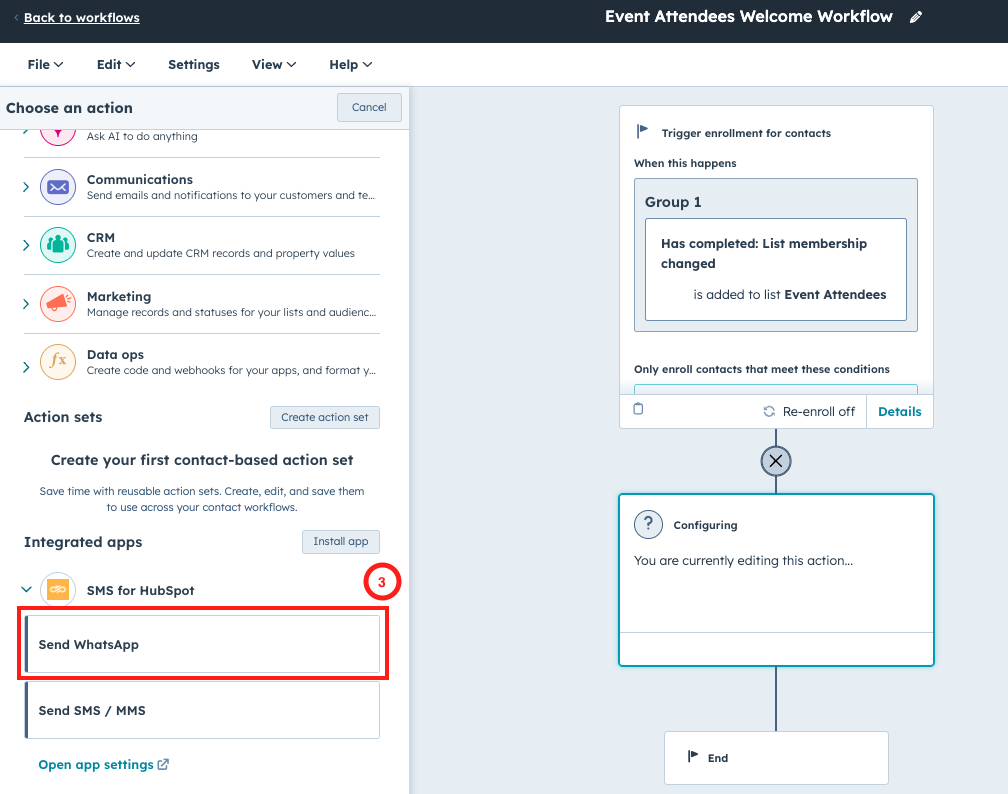
Task: Click Create action set button
Action: point(325,417)
